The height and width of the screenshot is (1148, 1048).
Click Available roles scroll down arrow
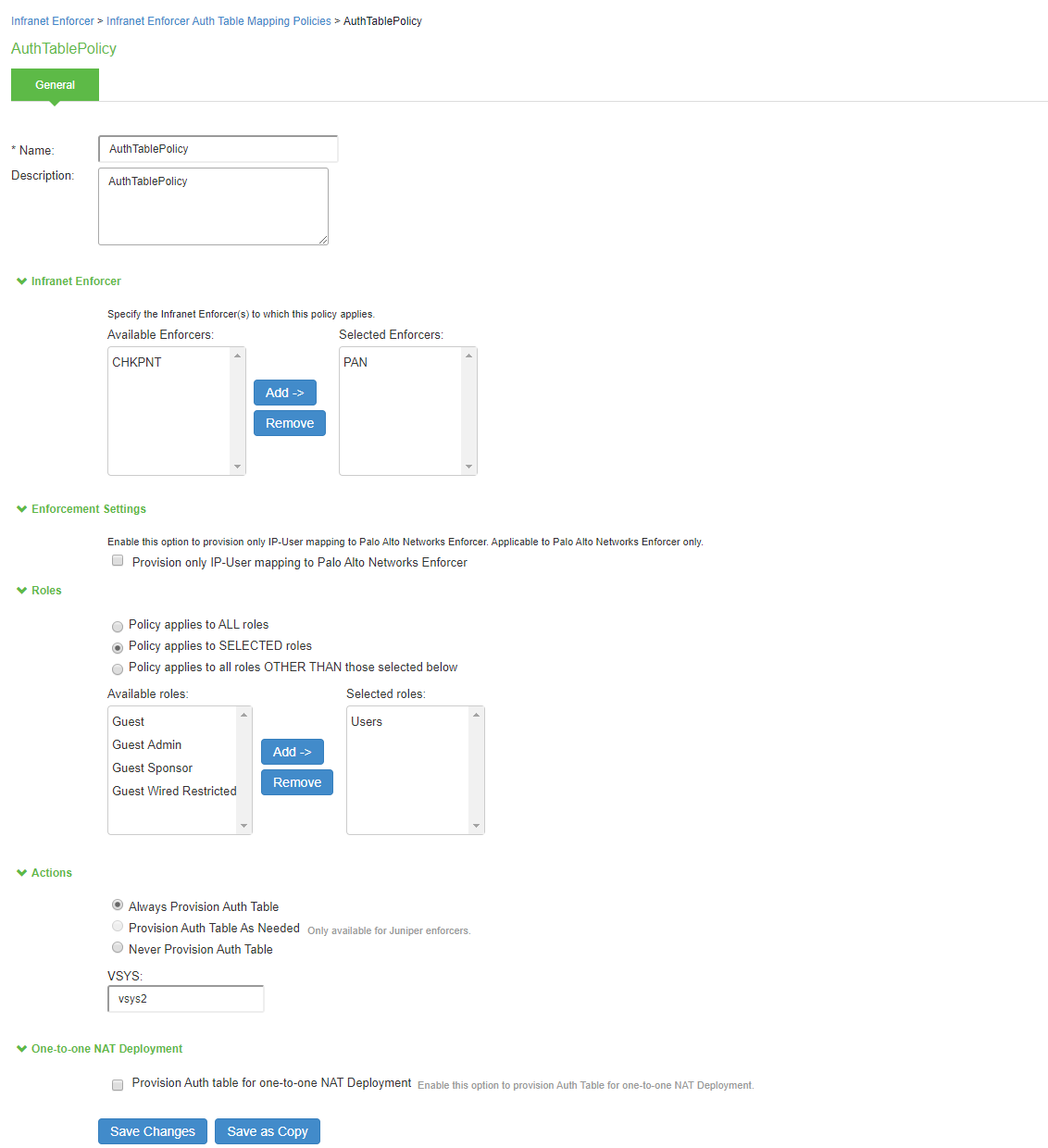coord(244,826)
